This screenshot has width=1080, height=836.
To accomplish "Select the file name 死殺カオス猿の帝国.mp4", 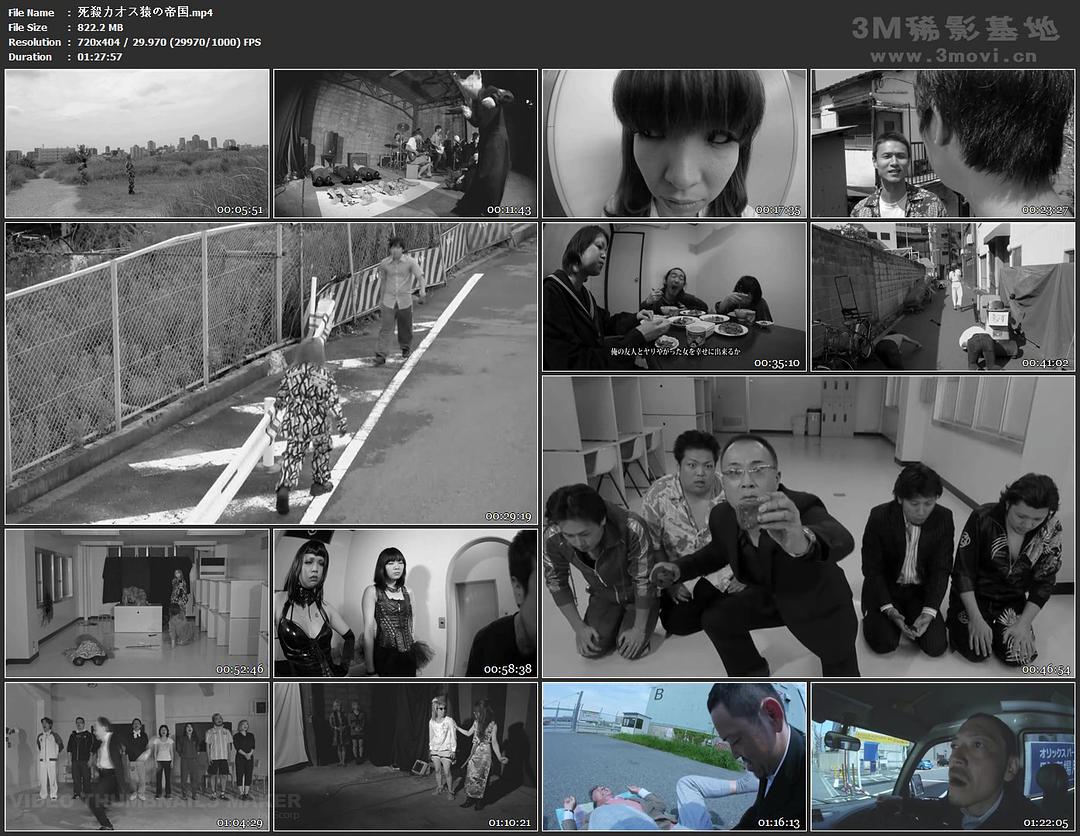I will [145, 12].
